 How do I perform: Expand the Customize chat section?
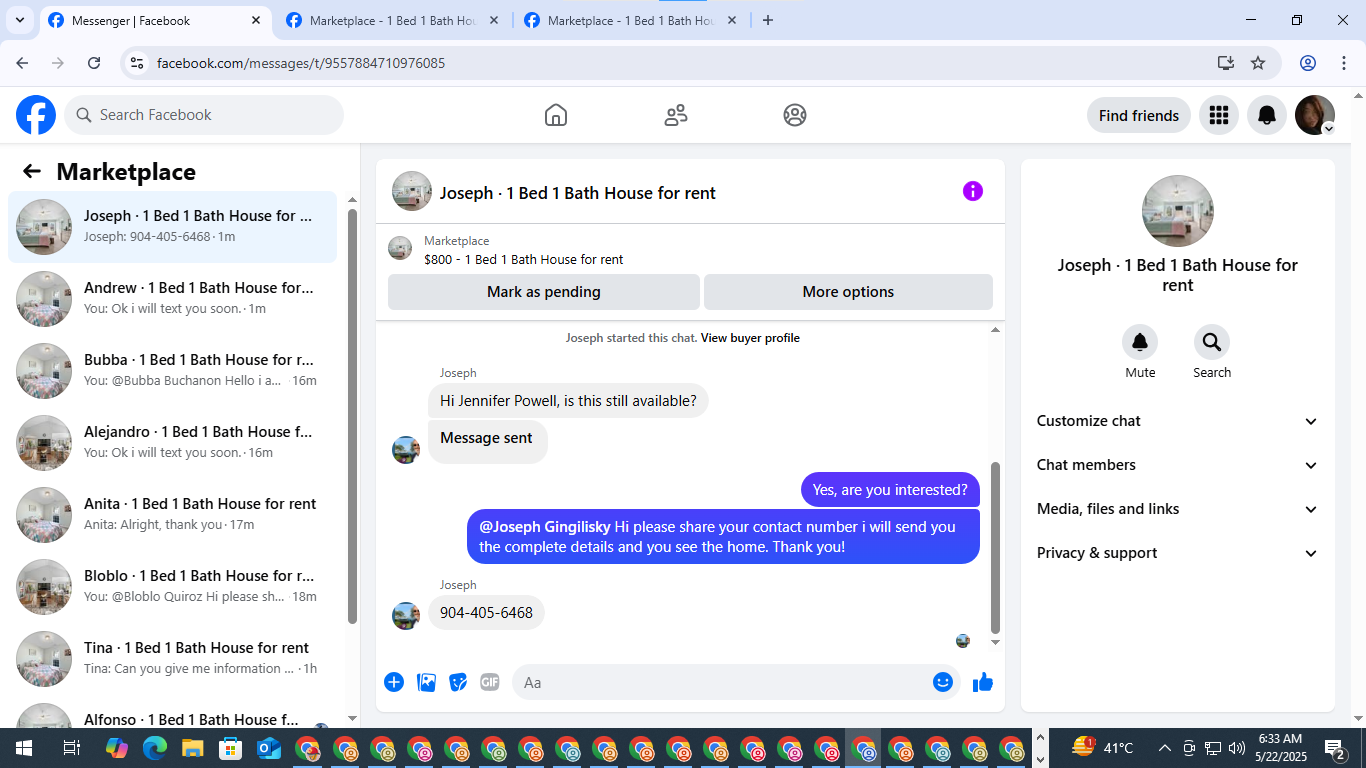pyautogui.click(x=1178, y=421)
